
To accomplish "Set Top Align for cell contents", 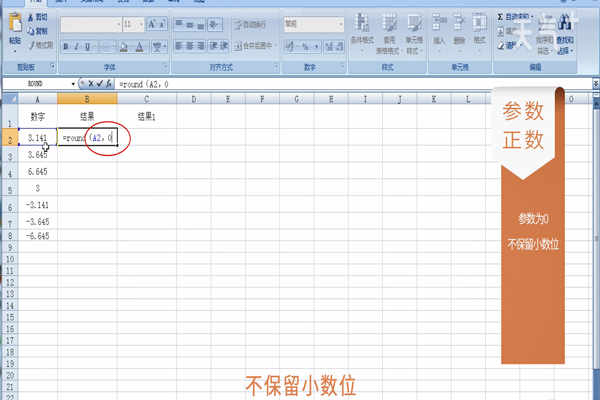I will coord(179,24).
